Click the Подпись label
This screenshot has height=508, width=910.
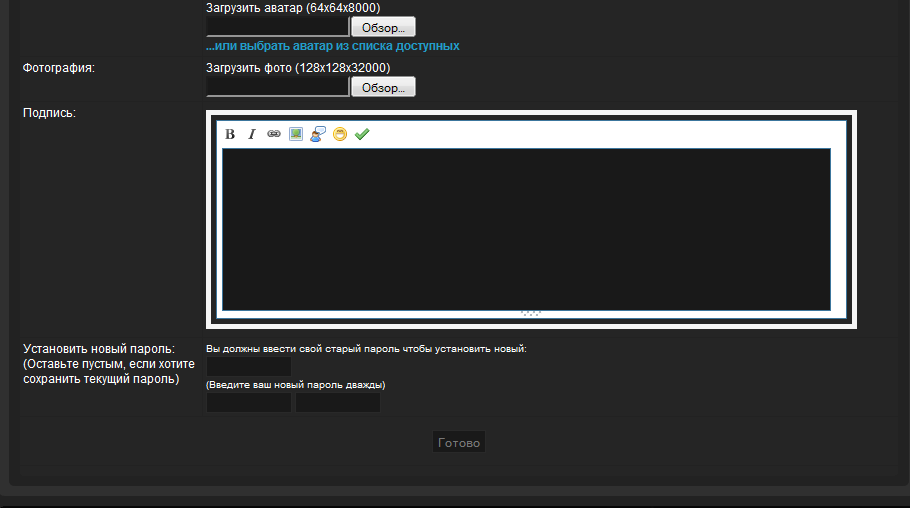pyautogui.click(x=49, y=113)
